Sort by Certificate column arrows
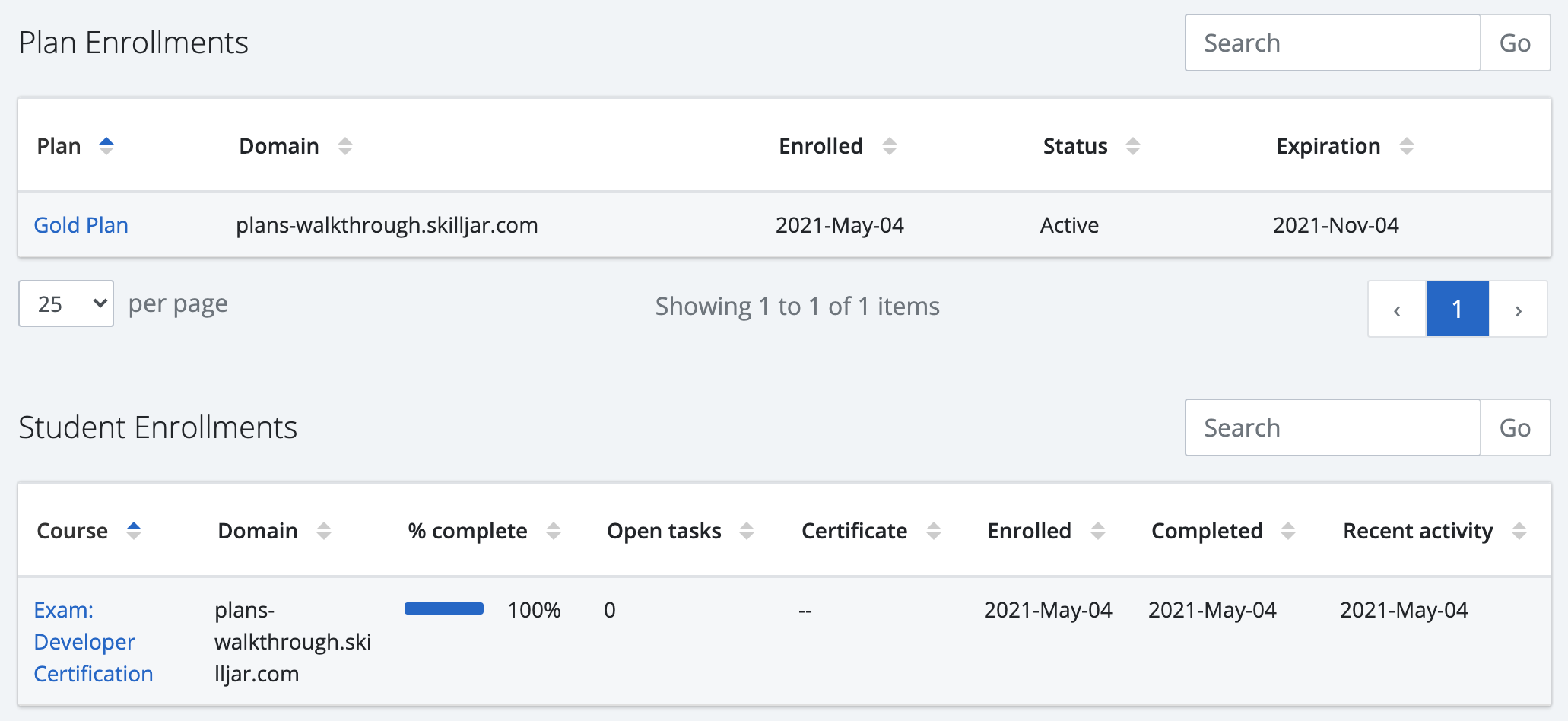Viewport: 1568px width, 721px height. [934, 531]
